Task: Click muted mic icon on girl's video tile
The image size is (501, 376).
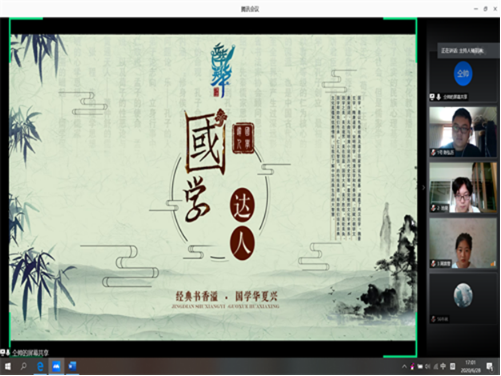Action: click(x=433, y=264)
